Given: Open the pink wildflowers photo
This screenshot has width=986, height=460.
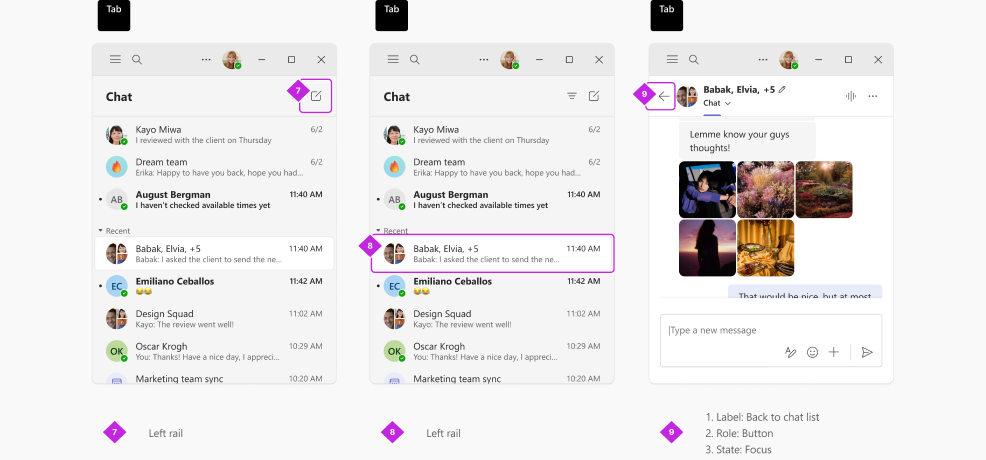Looking at the screenshot, I should click(x=765, y=190).
